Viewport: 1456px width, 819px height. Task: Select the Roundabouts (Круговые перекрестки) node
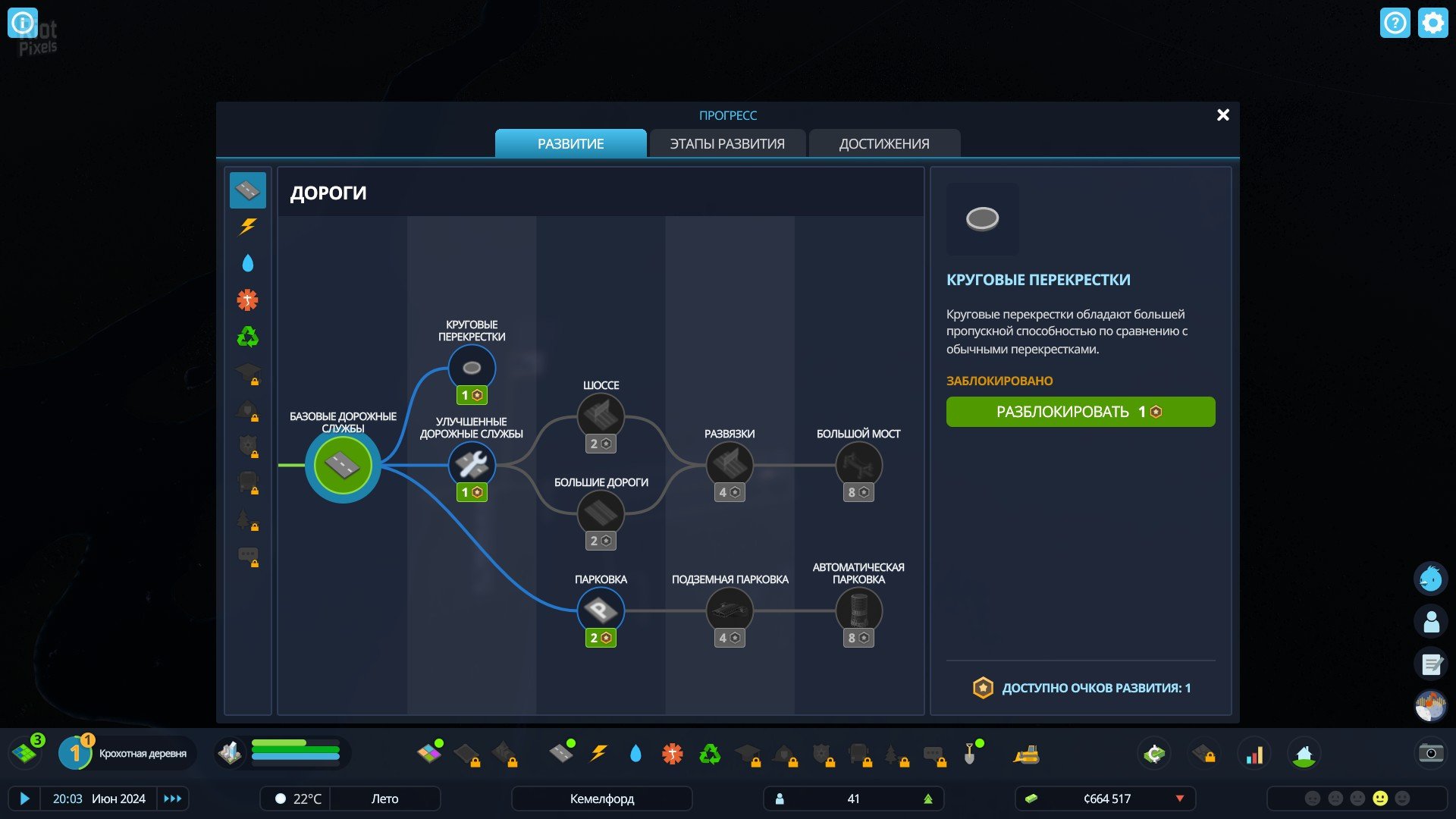pyautogui.click(x=471, y=368)
